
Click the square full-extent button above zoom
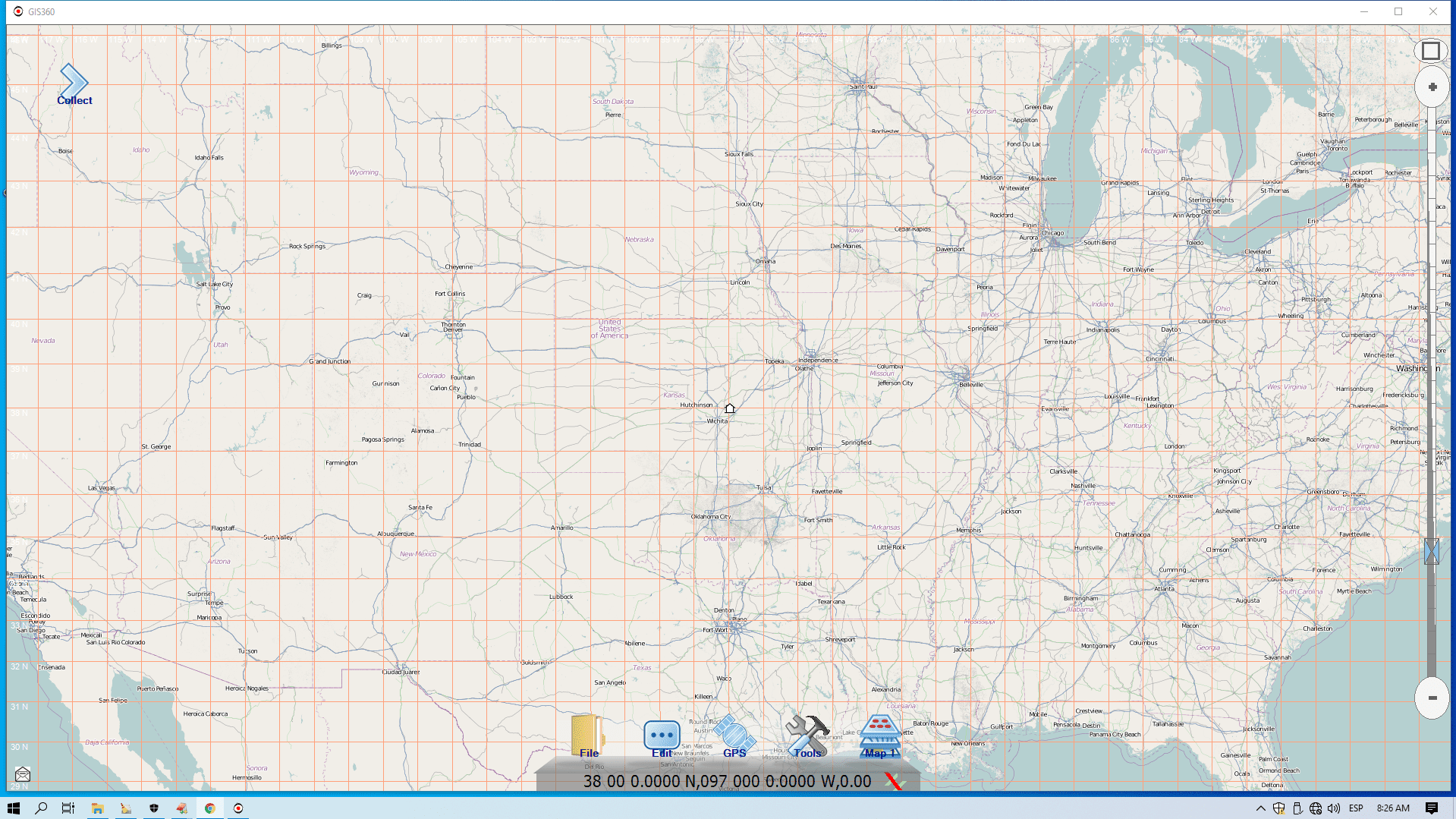pyautogui.click(x=1431, y=51)
